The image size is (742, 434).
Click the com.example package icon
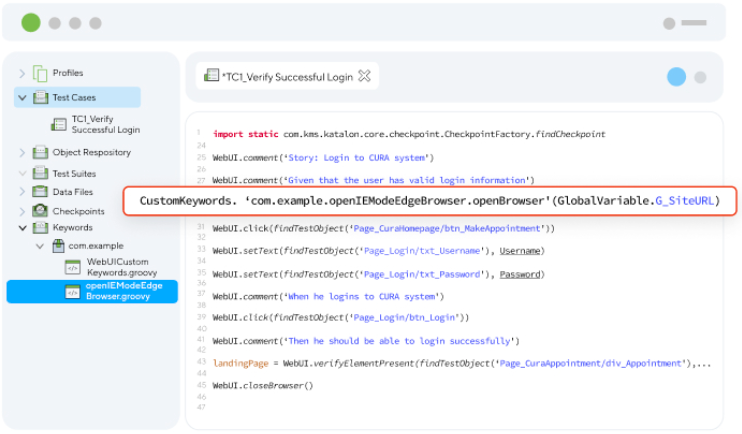pyautogui.click(x=58, y=246)
